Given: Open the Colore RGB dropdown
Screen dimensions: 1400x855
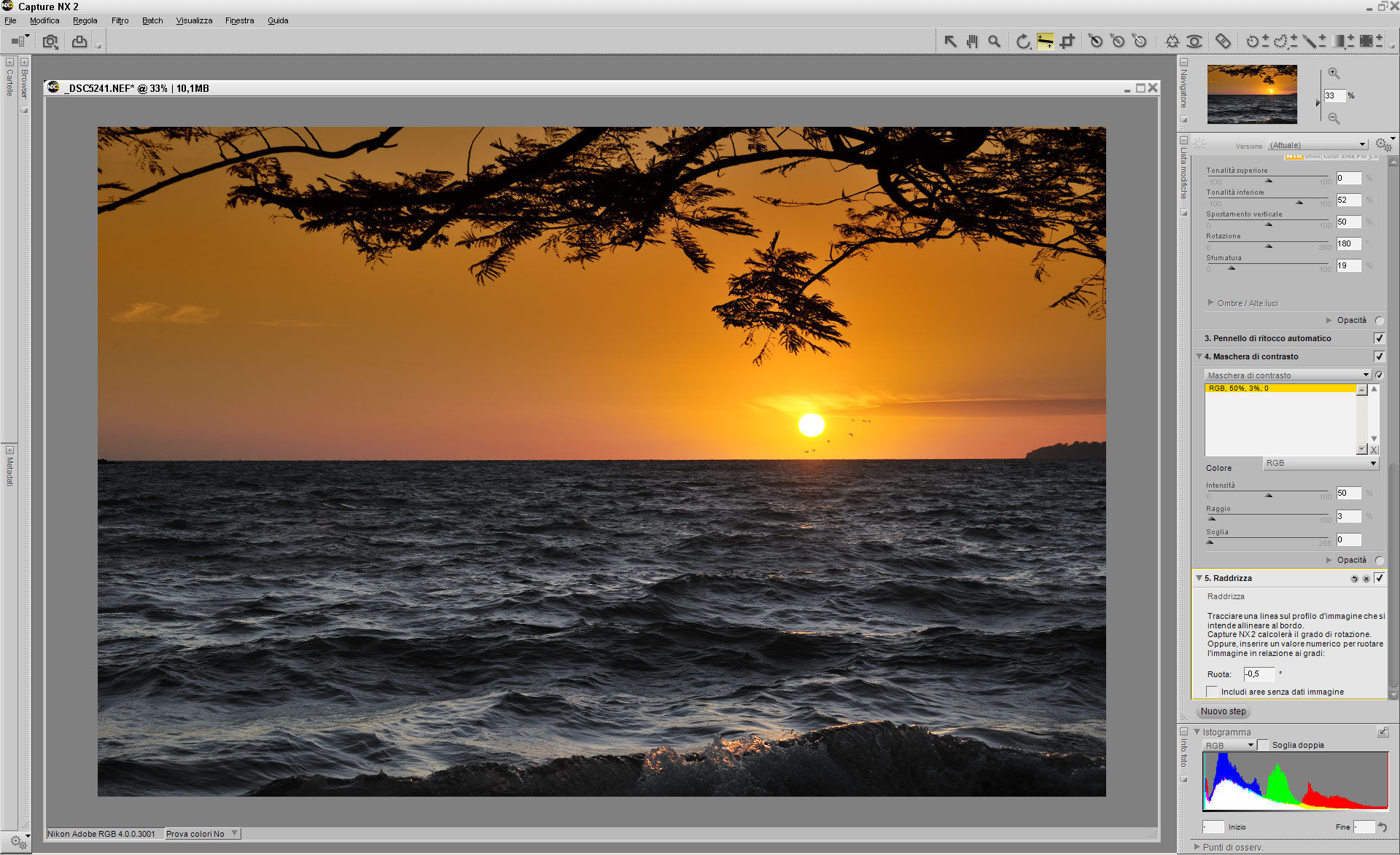Looking at the screenshot, I should coord(1321,463).
